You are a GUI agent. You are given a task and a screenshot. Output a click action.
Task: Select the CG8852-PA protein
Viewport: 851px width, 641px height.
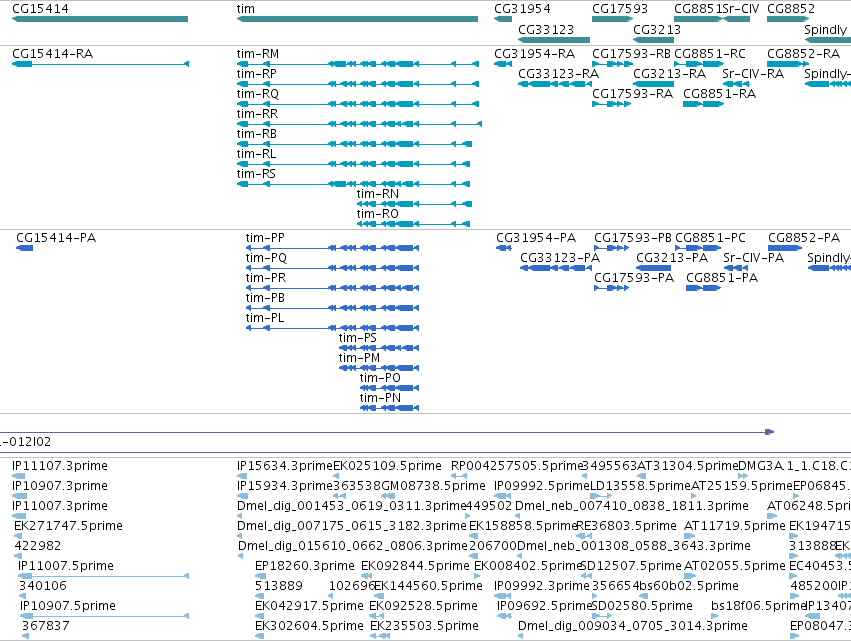tap(785, 248)
